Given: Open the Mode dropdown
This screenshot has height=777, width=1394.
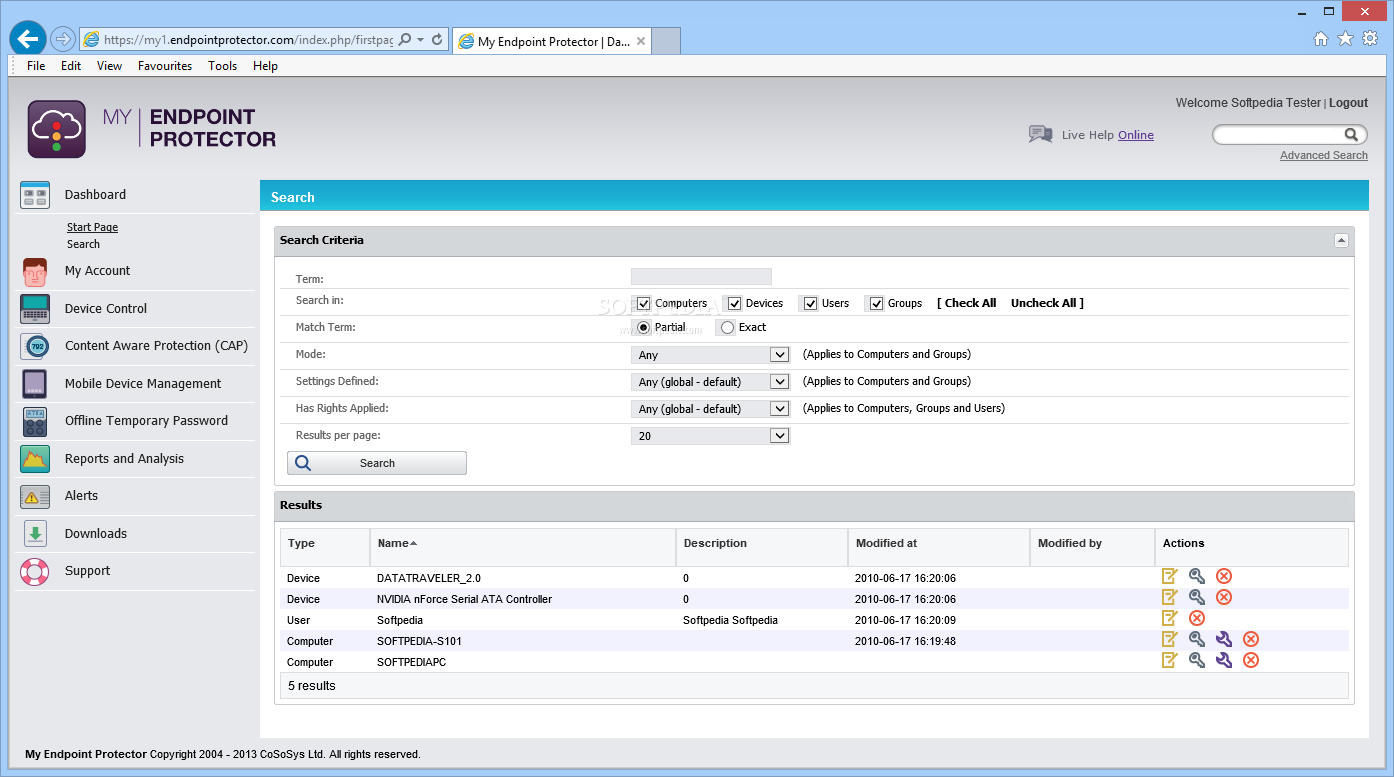Looking at the screenshot, I should (710, 355).
